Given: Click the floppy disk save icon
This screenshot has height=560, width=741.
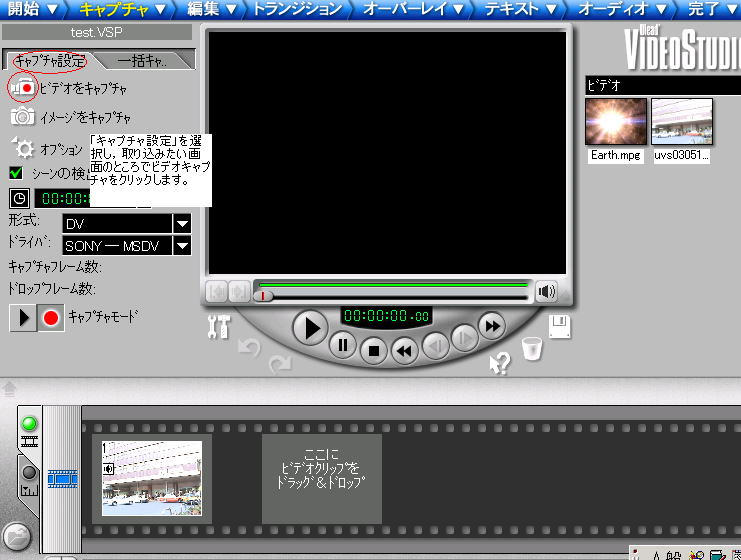Looking at the screenshot, I should tap(560, 326).
